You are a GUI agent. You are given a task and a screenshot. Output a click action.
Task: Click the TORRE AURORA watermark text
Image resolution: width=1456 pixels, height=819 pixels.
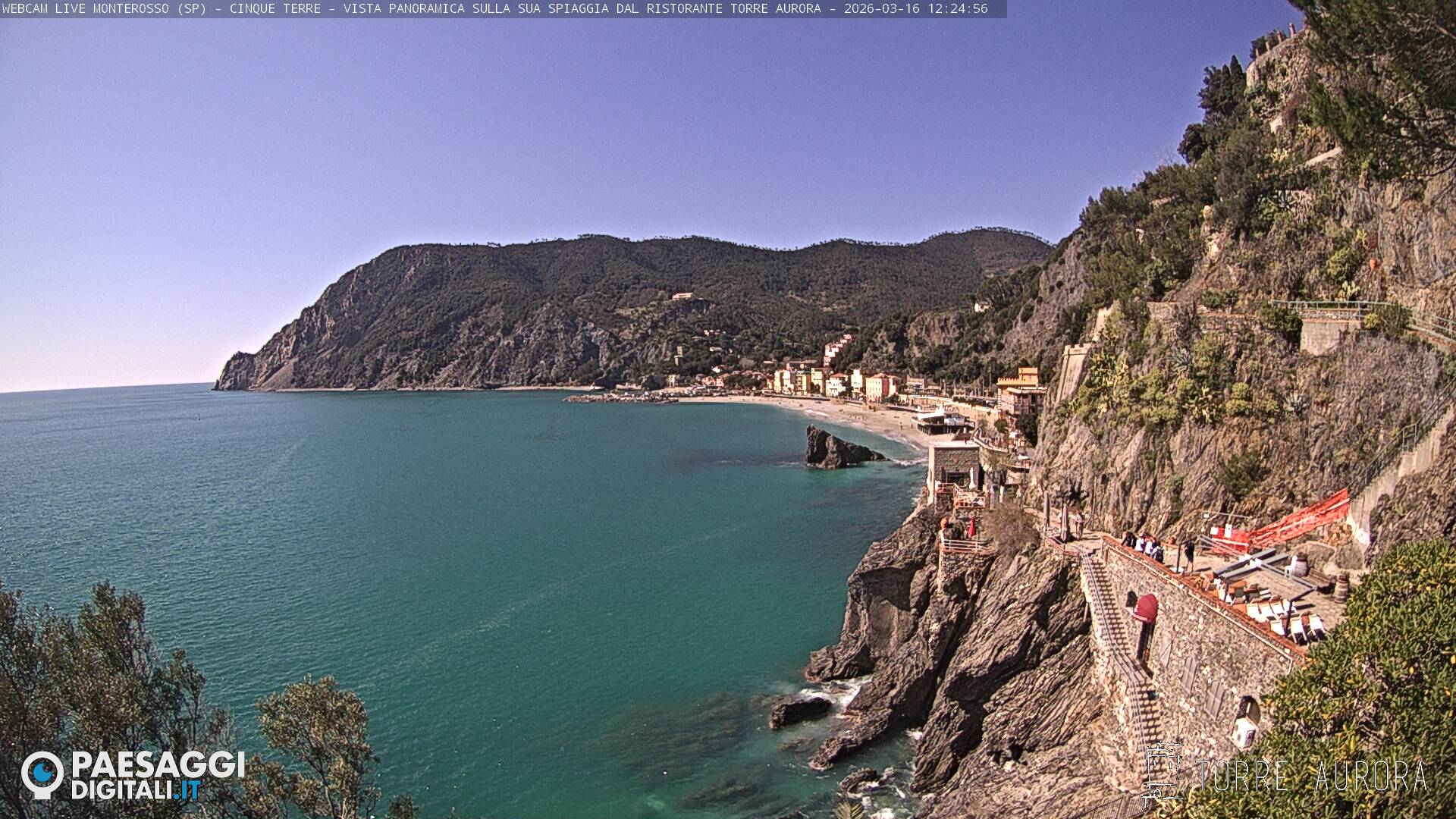(1310, 777)
